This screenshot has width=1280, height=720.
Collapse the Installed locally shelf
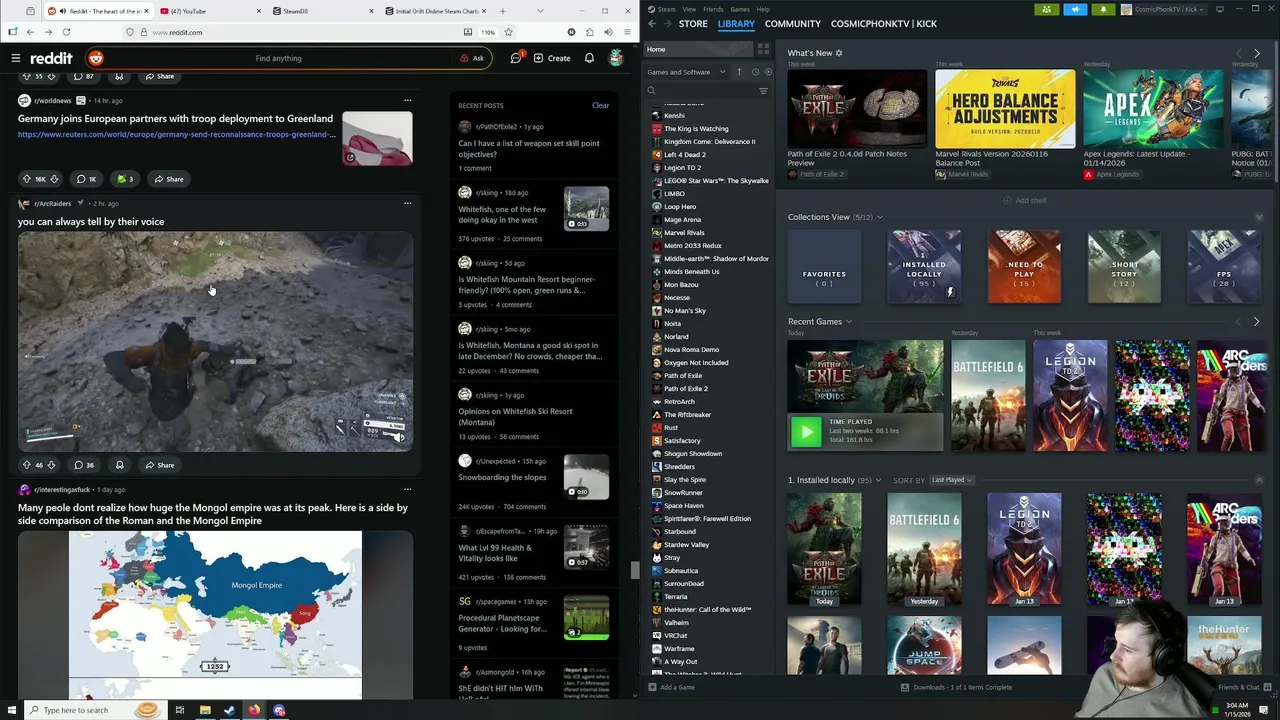tap(1259, 480)
